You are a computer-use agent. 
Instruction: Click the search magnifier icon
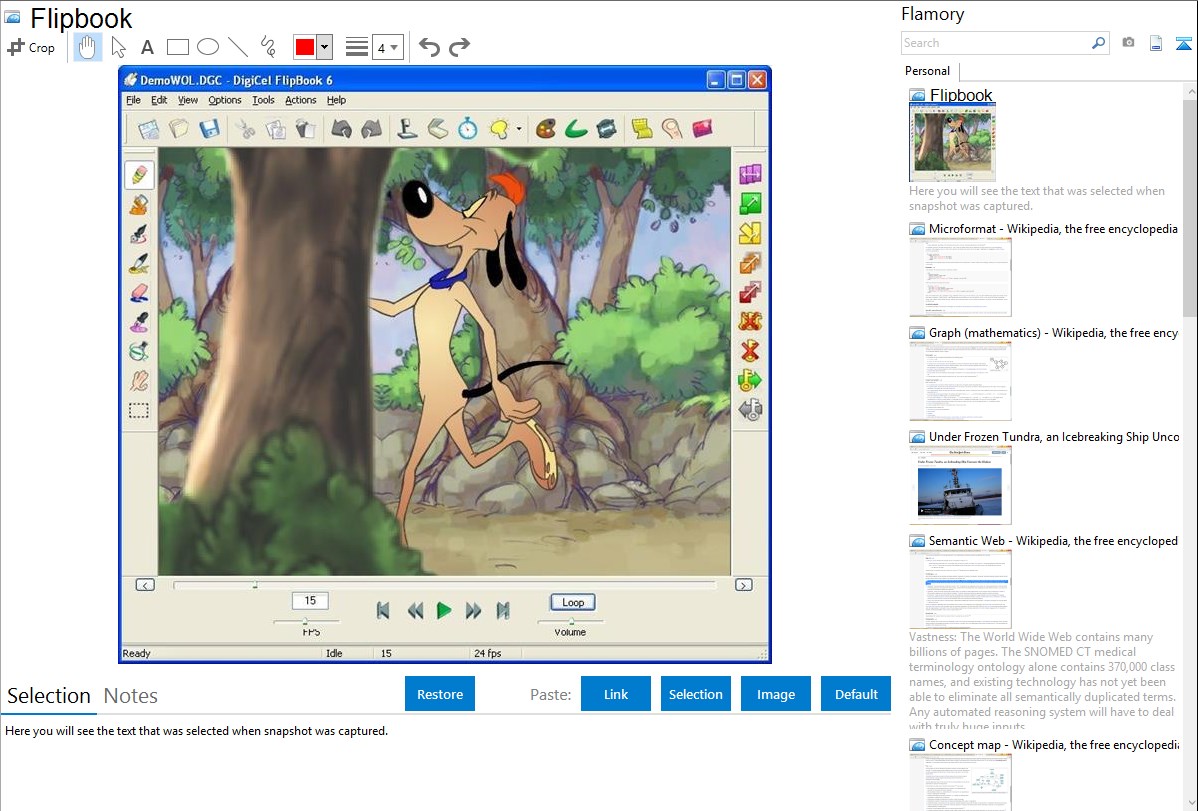click(1099, 43)
